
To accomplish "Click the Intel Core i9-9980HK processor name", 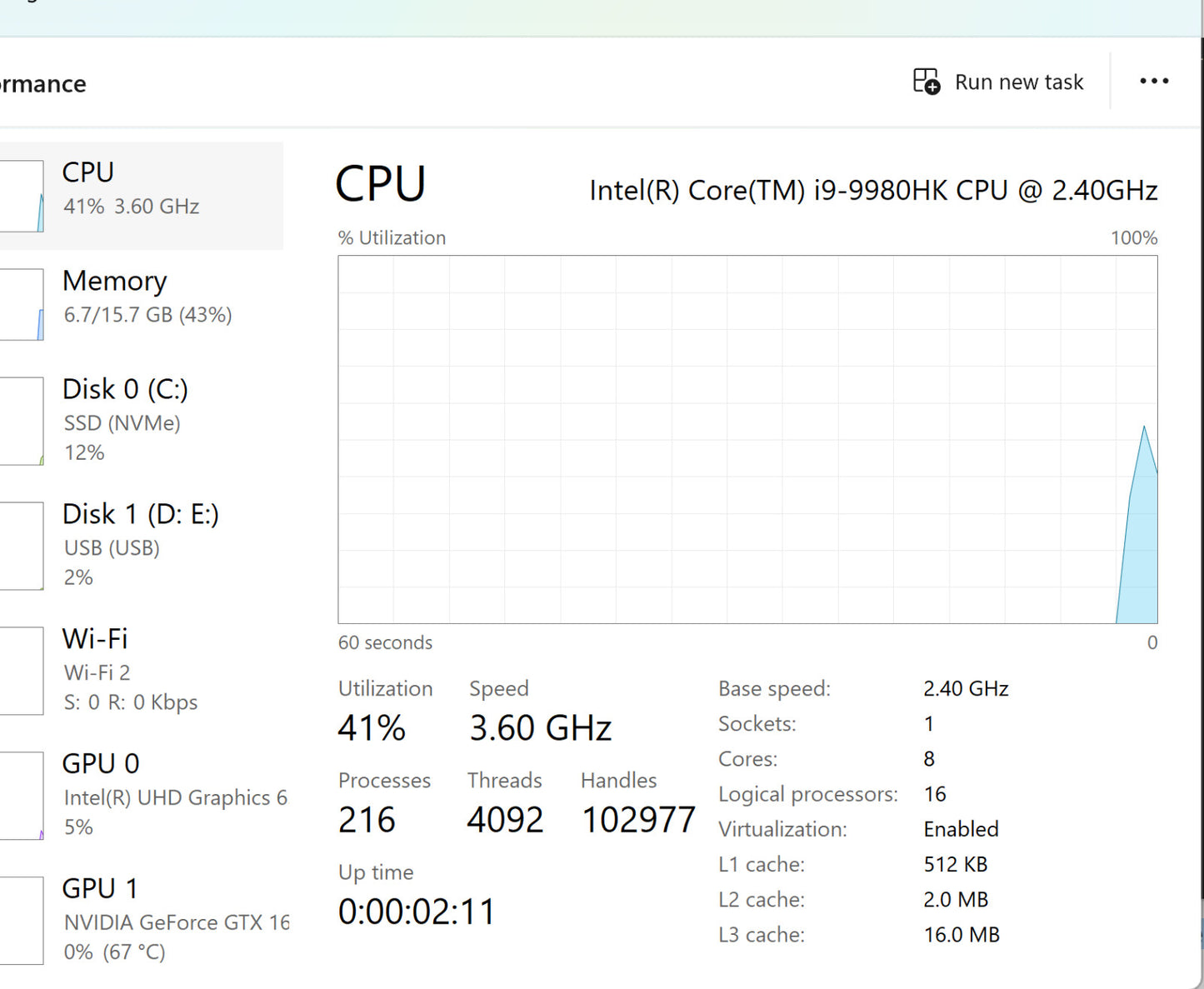I will (x=872, y=191).
